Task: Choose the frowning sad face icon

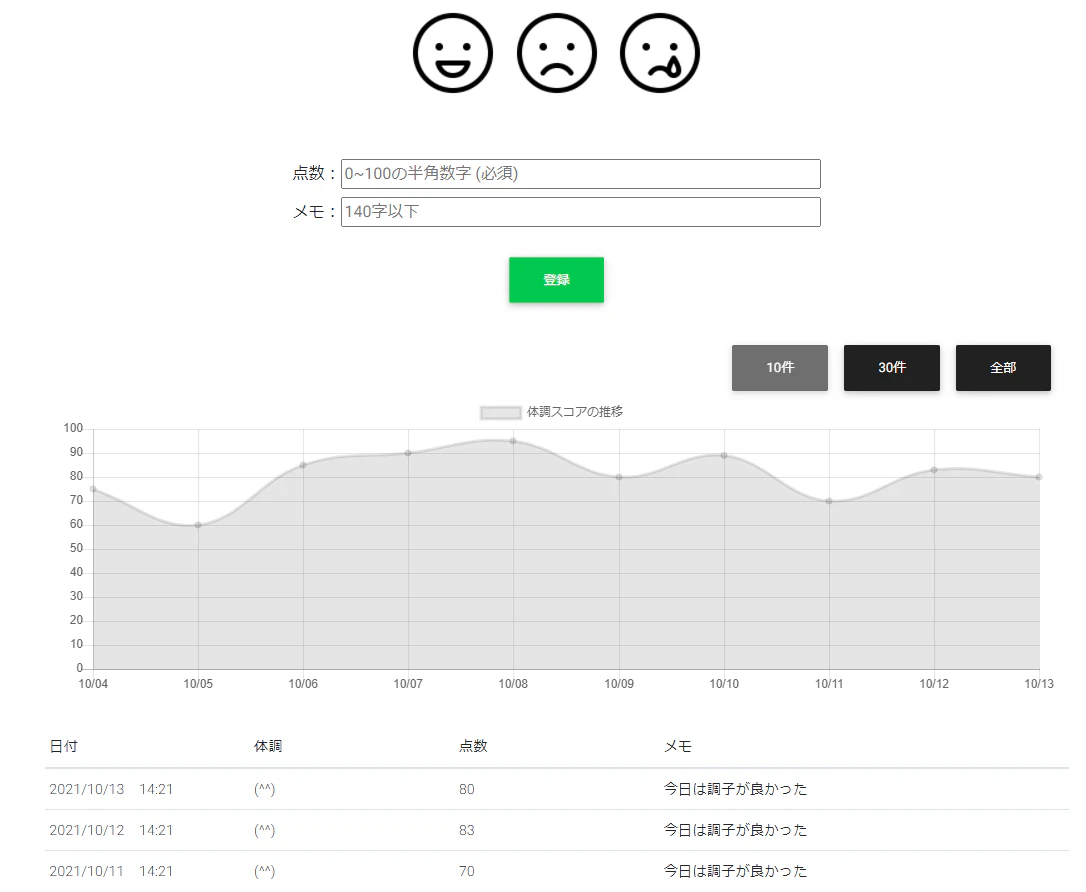Action: (557, 53)
